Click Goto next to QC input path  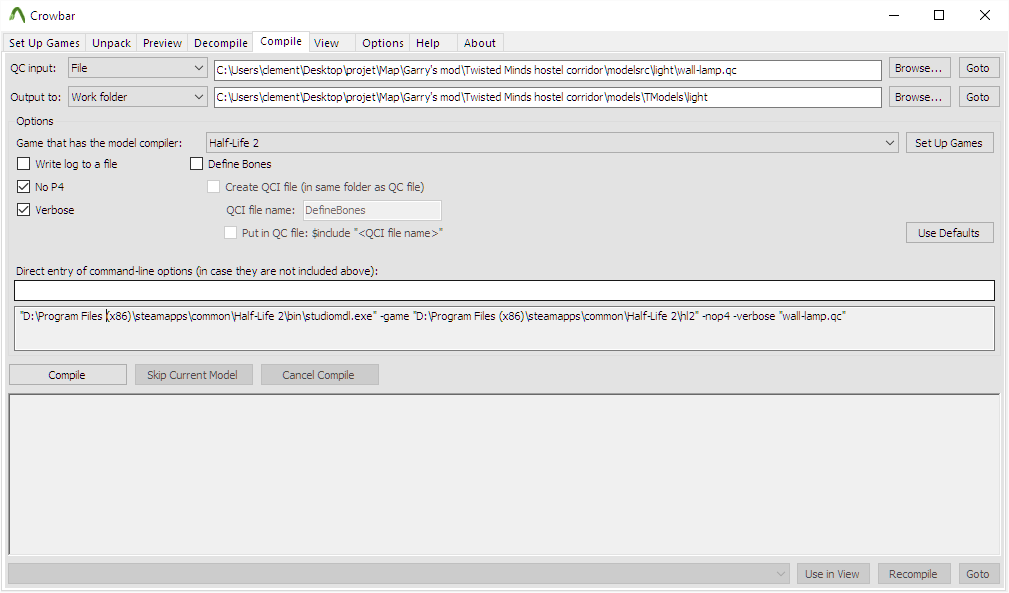[x=977, y=68]
